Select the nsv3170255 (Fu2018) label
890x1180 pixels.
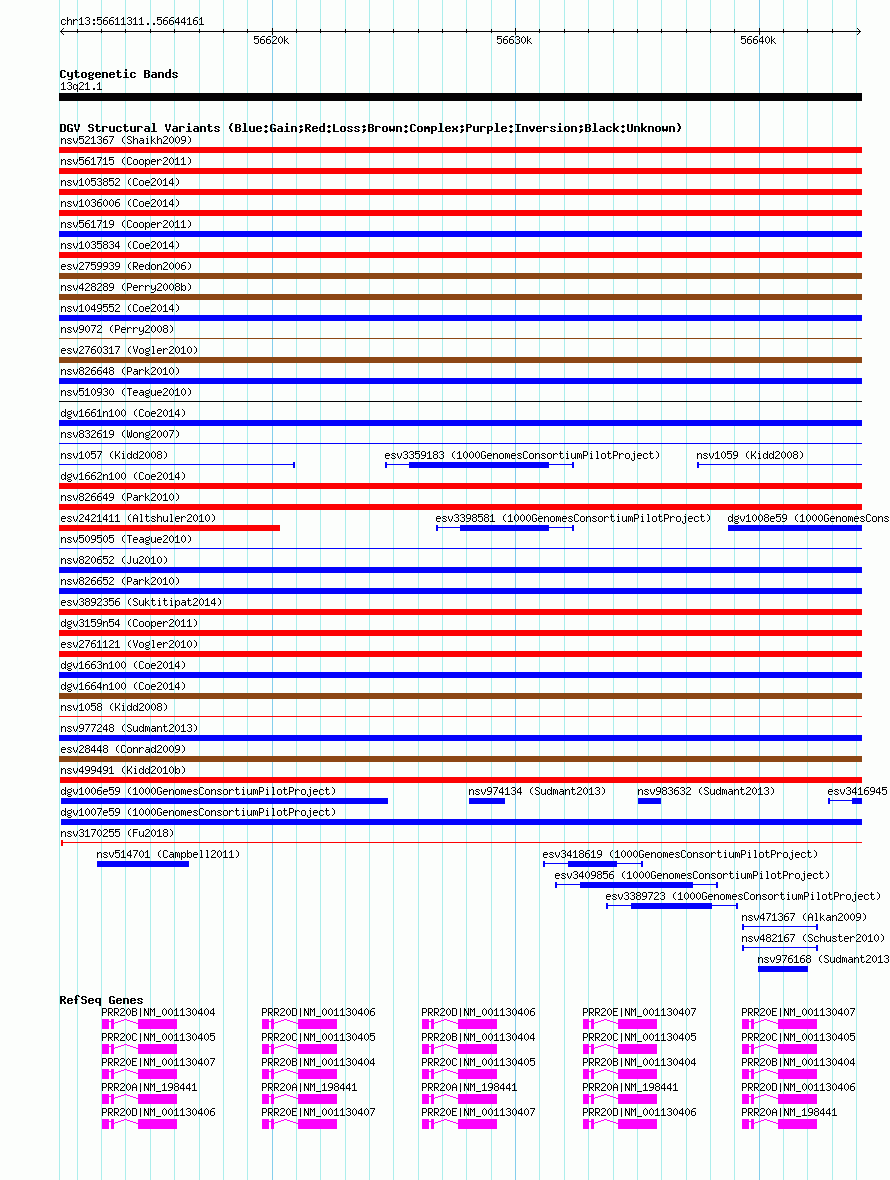tap(117, 834)
